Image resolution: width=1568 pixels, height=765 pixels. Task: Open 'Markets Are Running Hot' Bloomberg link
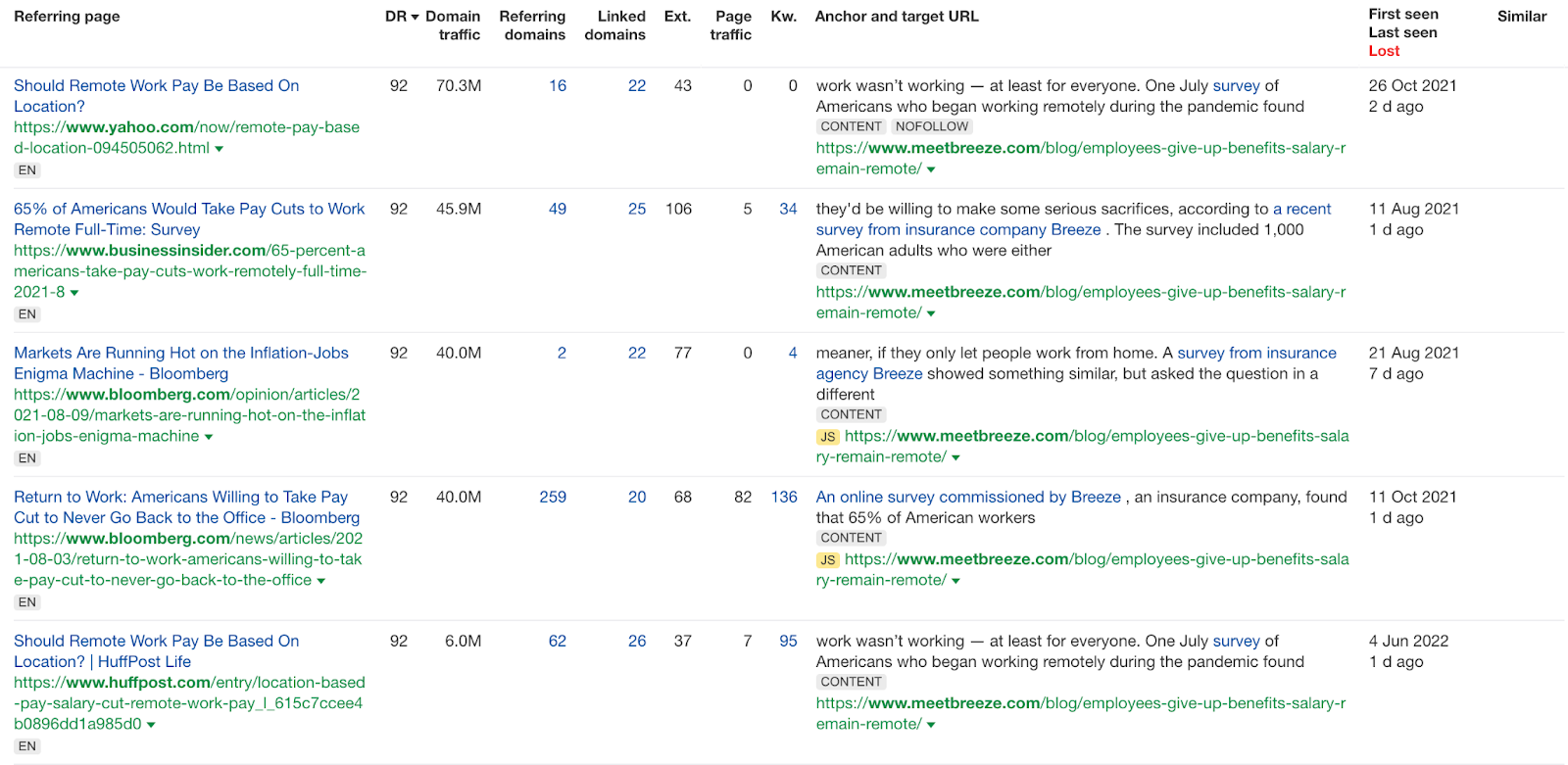point(181,363)
